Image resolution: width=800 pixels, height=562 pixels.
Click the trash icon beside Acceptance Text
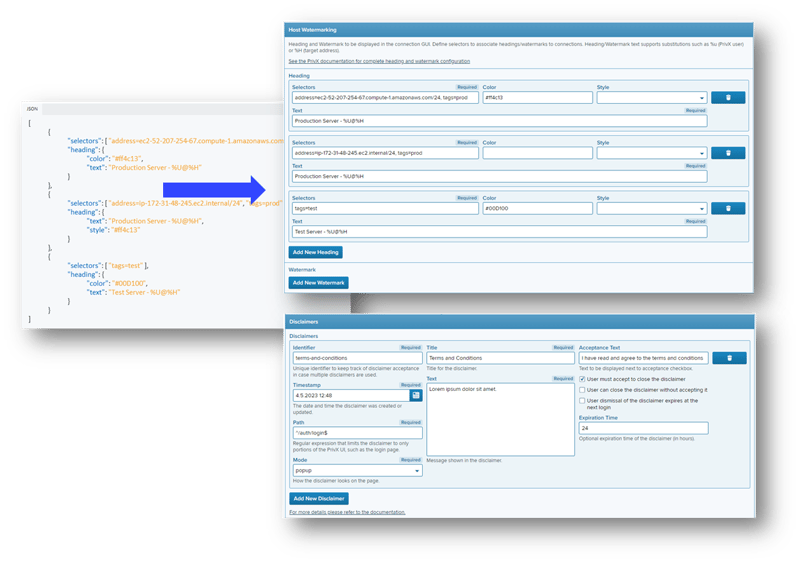pos(728,358)
